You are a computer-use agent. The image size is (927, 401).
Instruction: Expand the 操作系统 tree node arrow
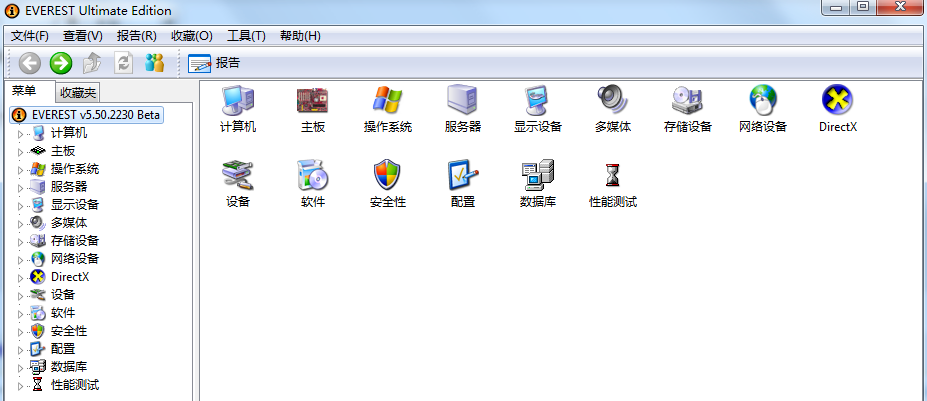click(x=20, y=170)
